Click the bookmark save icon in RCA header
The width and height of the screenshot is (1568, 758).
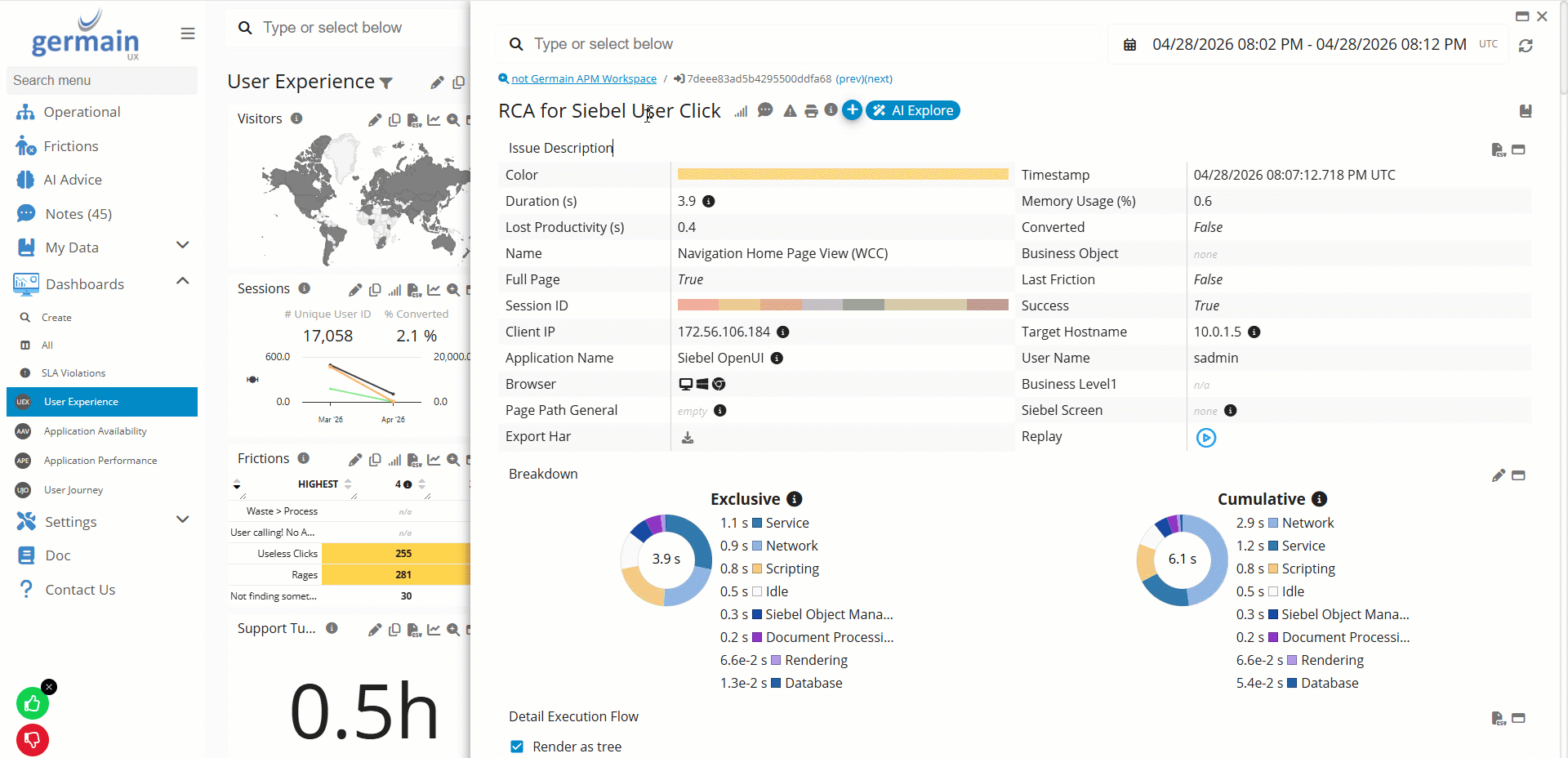pos(1525,111)
